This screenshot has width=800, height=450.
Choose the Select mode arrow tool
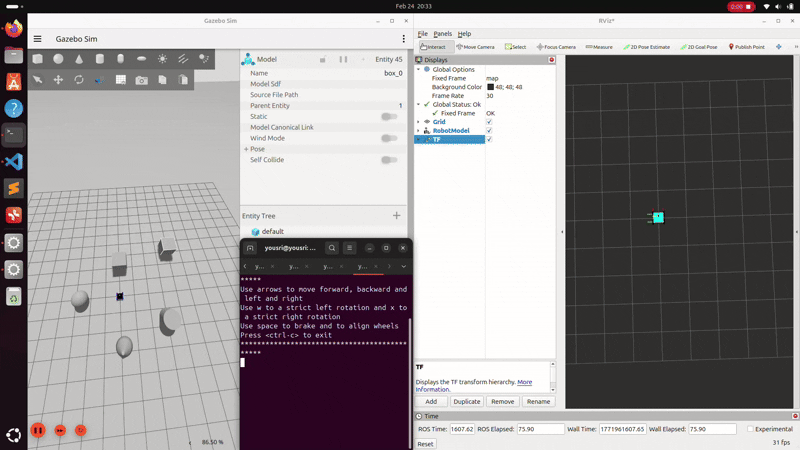[38, 80]
